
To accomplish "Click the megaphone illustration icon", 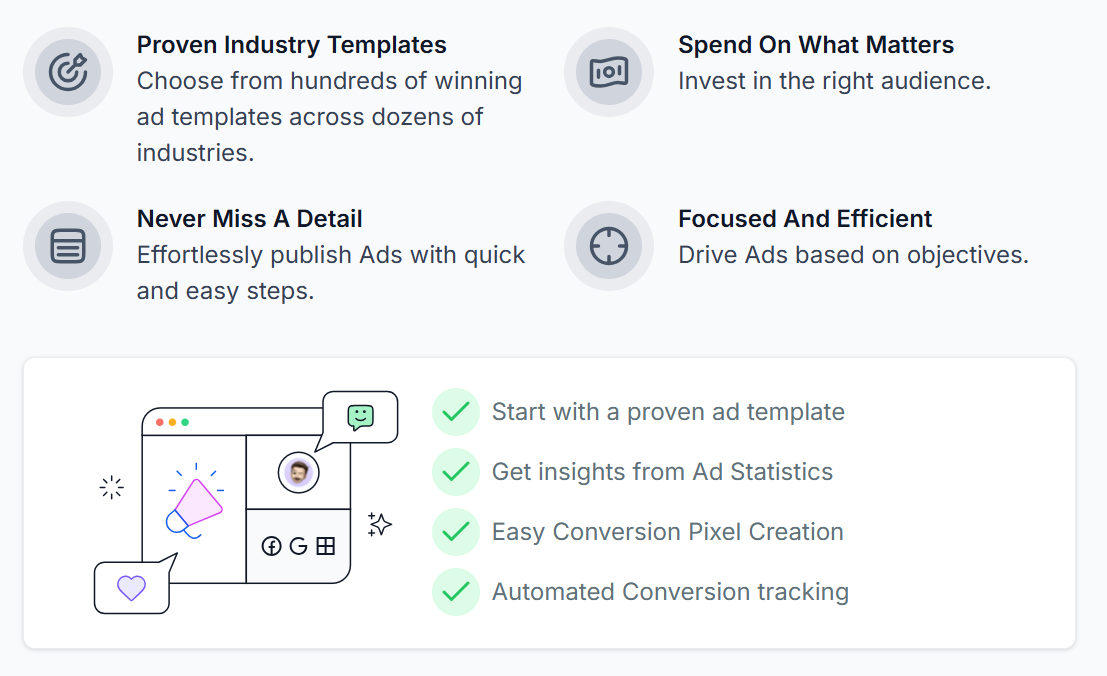I will point(194,504).
